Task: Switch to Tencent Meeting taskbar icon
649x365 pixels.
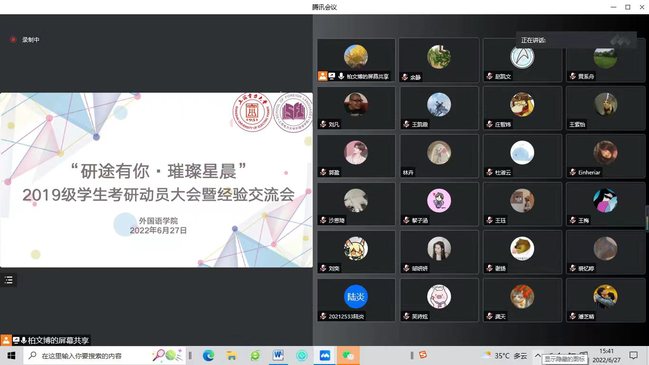Action: 324,355
